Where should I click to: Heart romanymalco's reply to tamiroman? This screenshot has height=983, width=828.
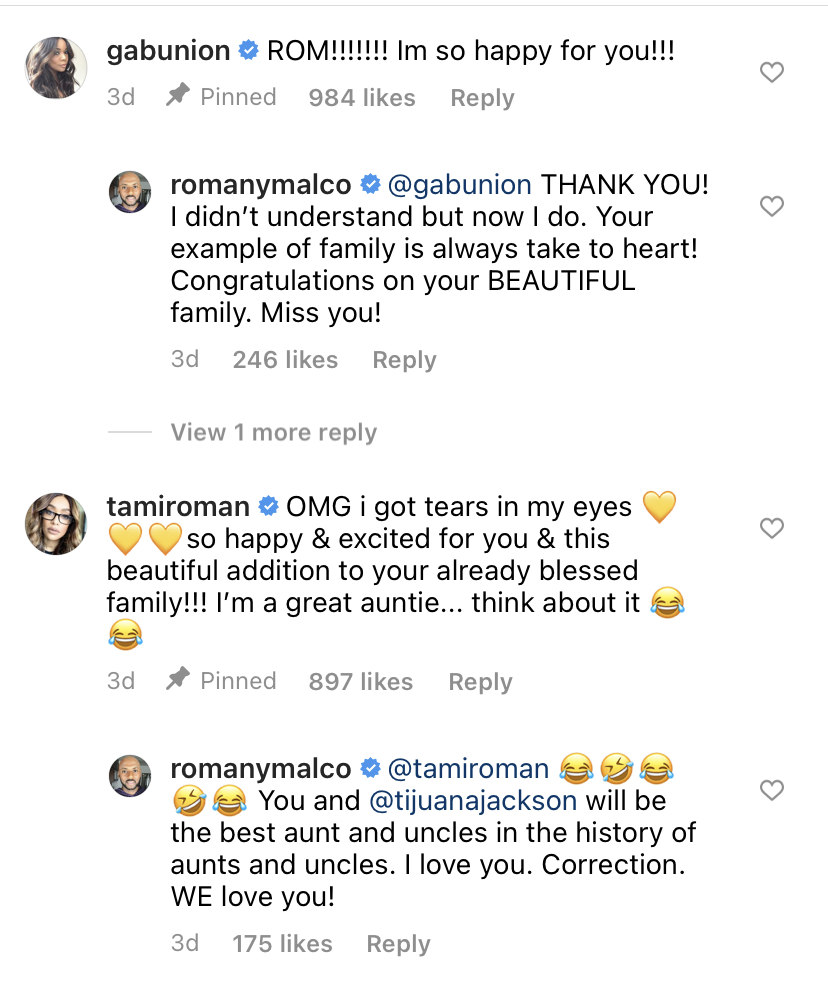771,790
